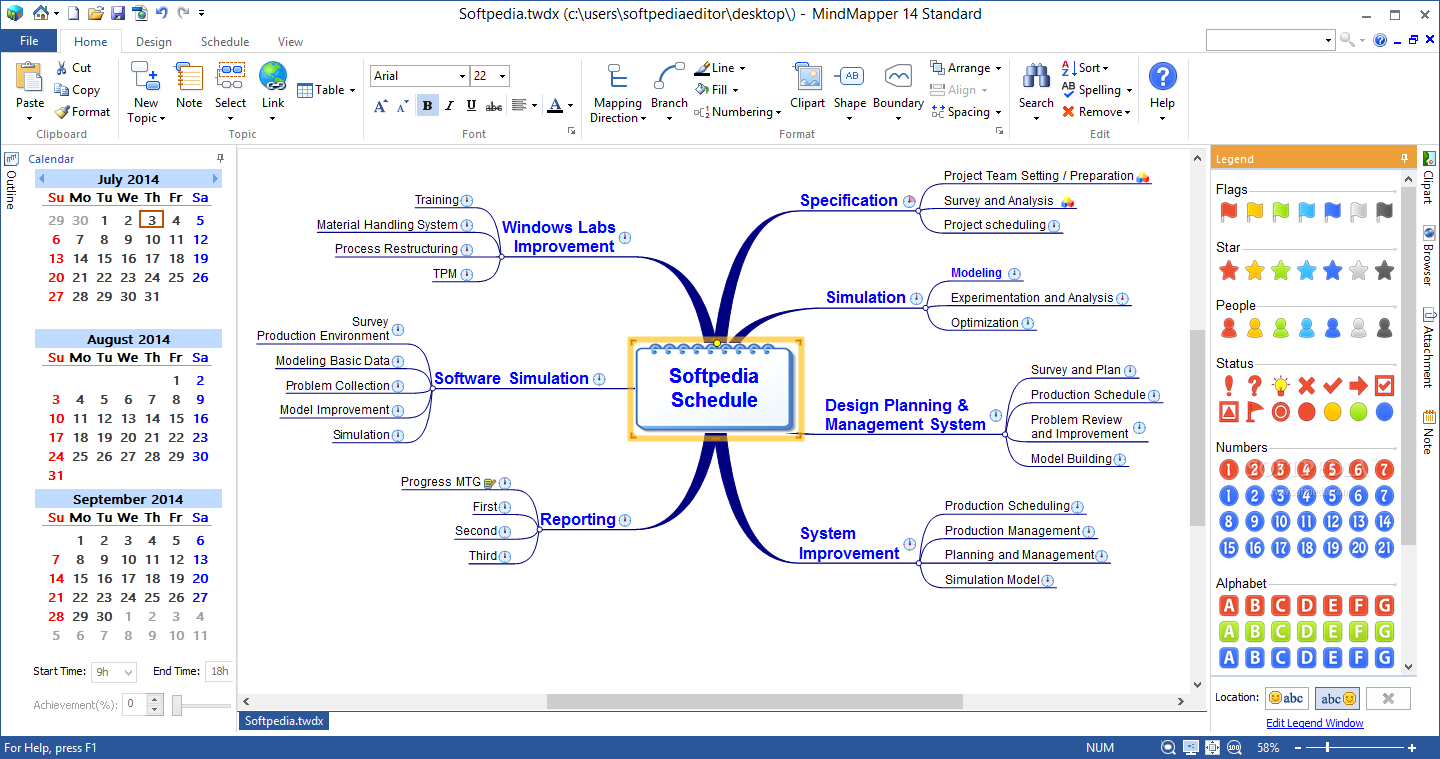Switch to the Schedule tab
Image resolution: width=1440 pixels, height=759 pixels.
225,42
